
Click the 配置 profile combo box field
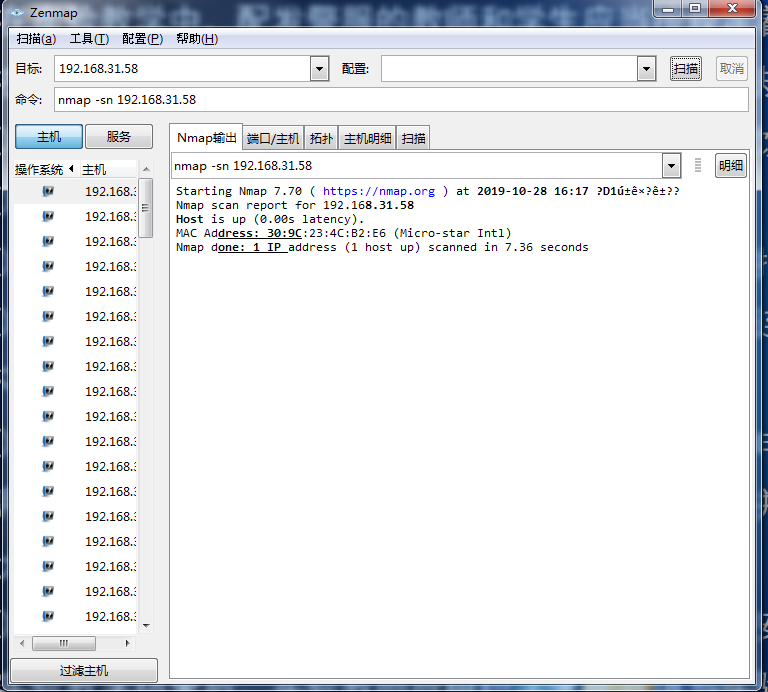(509, 69)
